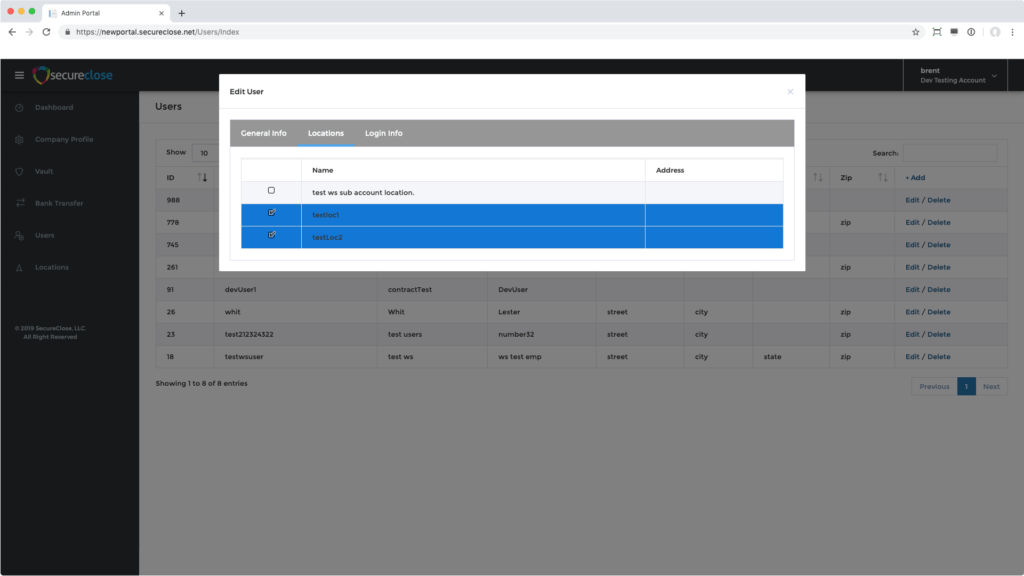Image resolution: width=1024 pixels, height=576 pixels.
Task: Open Company Profile in the sidebar
Action: coord(63,140)
